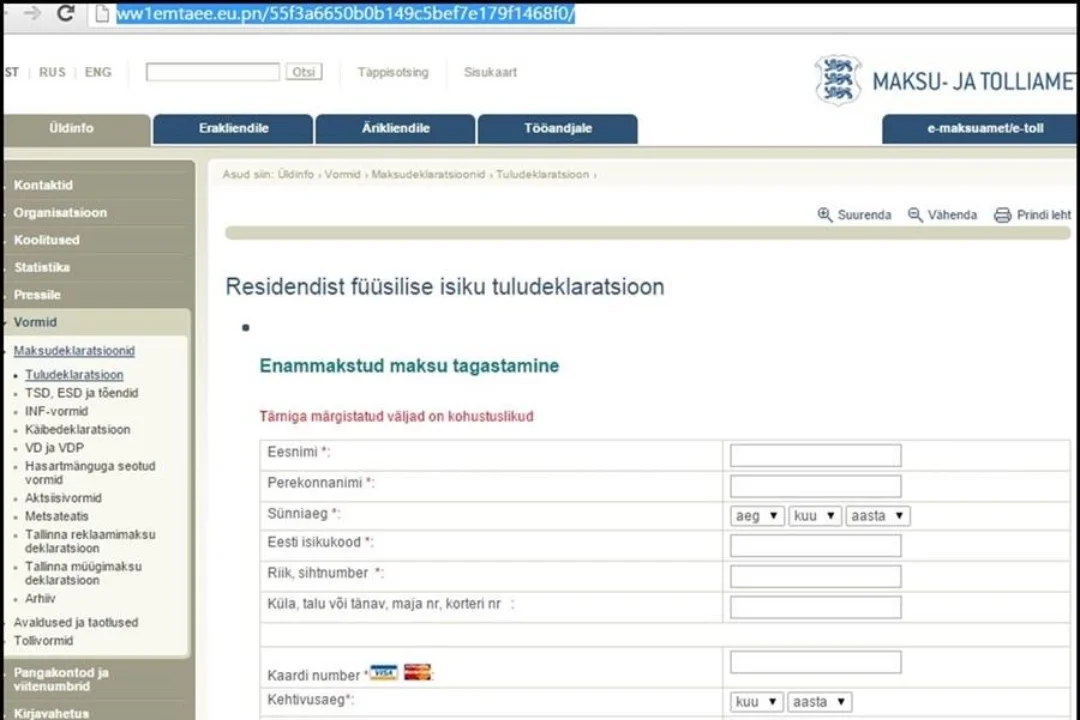This screenshot has height=720, width=1080.
Task: Open Pangakontod ja viitenumbrid sidebar item
Action: coord(61,679)
